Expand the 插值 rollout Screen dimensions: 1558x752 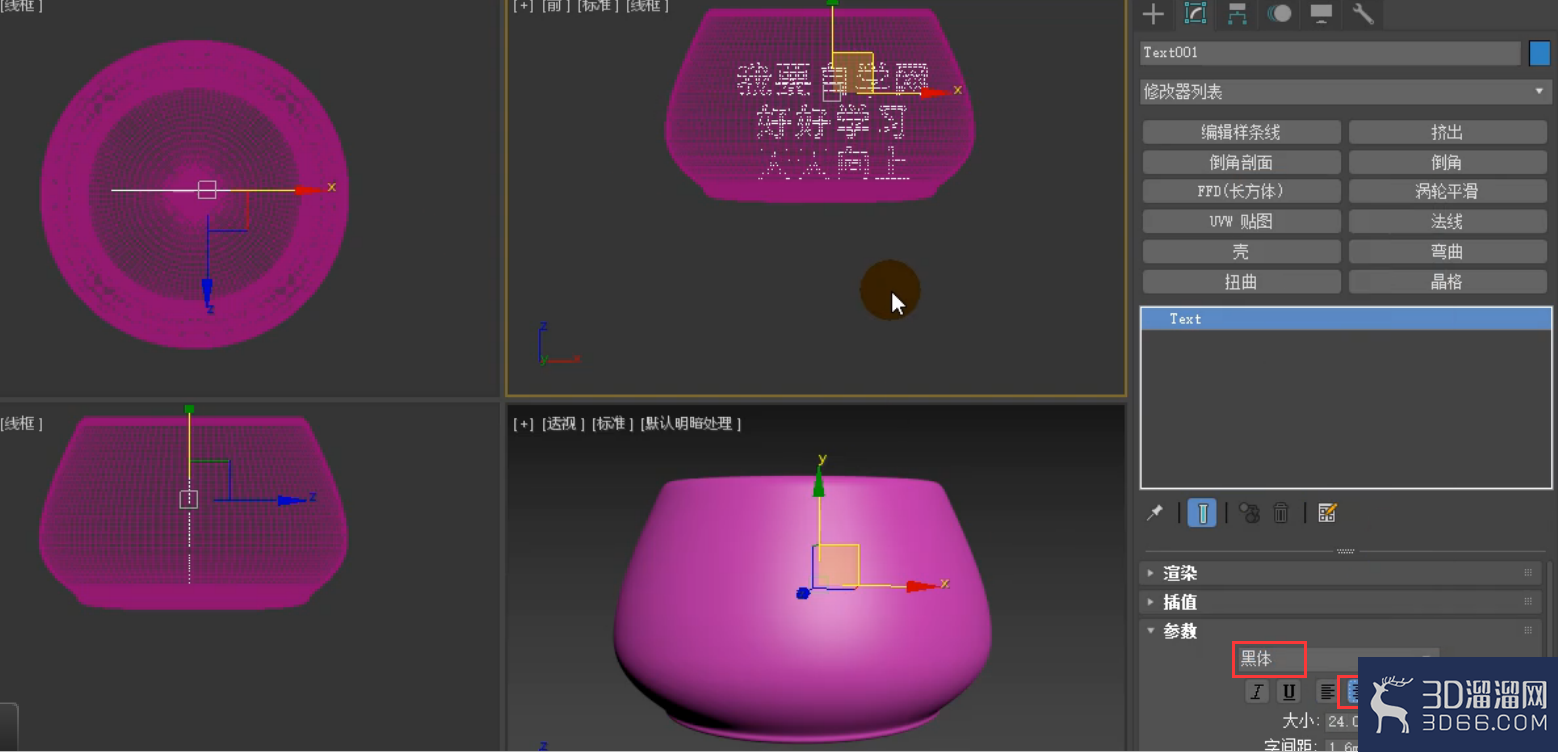(1339, 602)
